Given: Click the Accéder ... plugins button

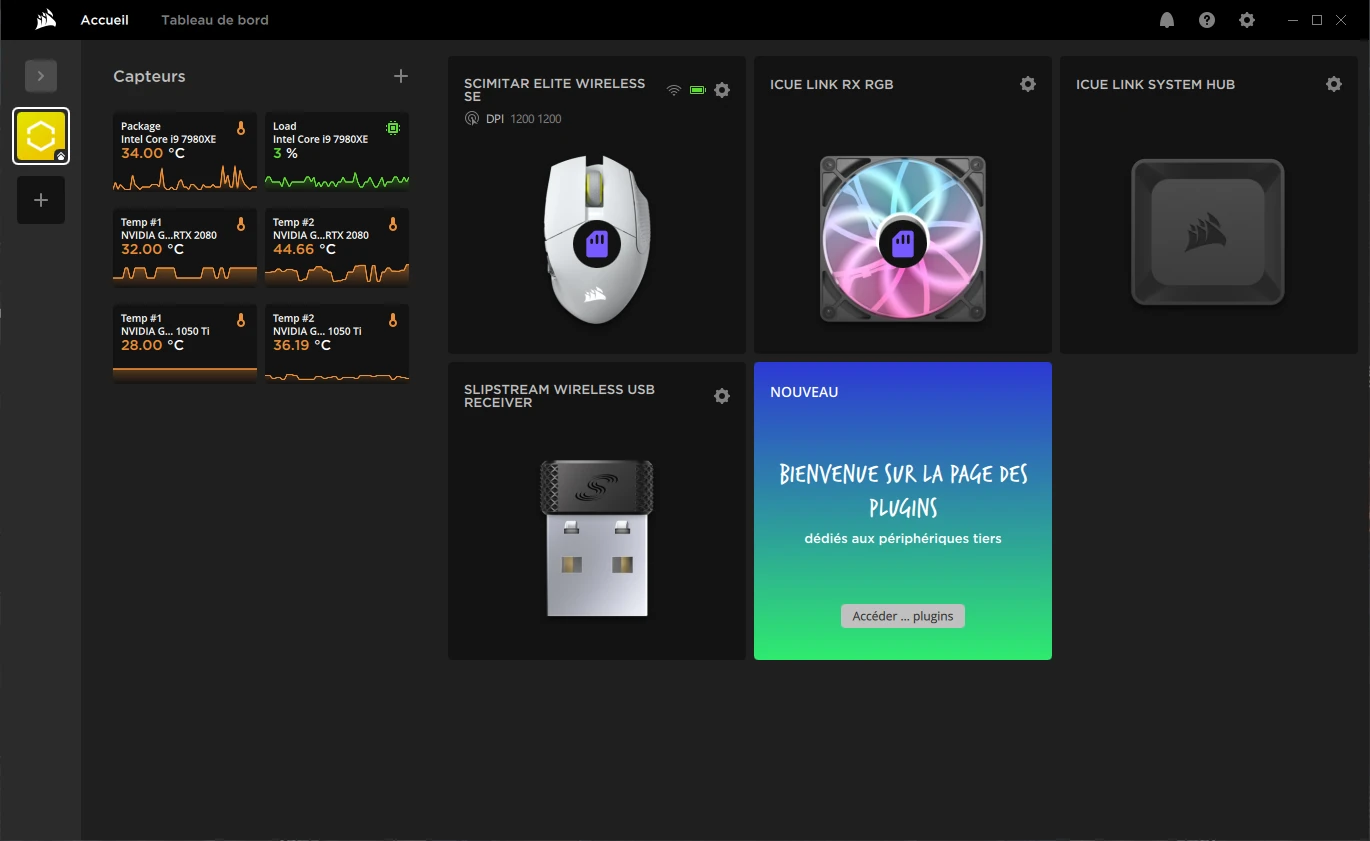Looking at the screenshot, I should [x=903, y=616].
